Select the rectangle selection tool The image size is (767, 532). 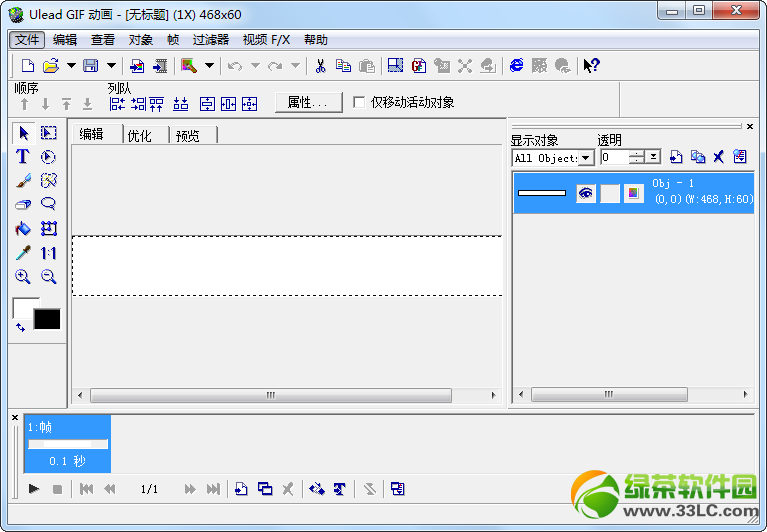(x=48, y=133)
